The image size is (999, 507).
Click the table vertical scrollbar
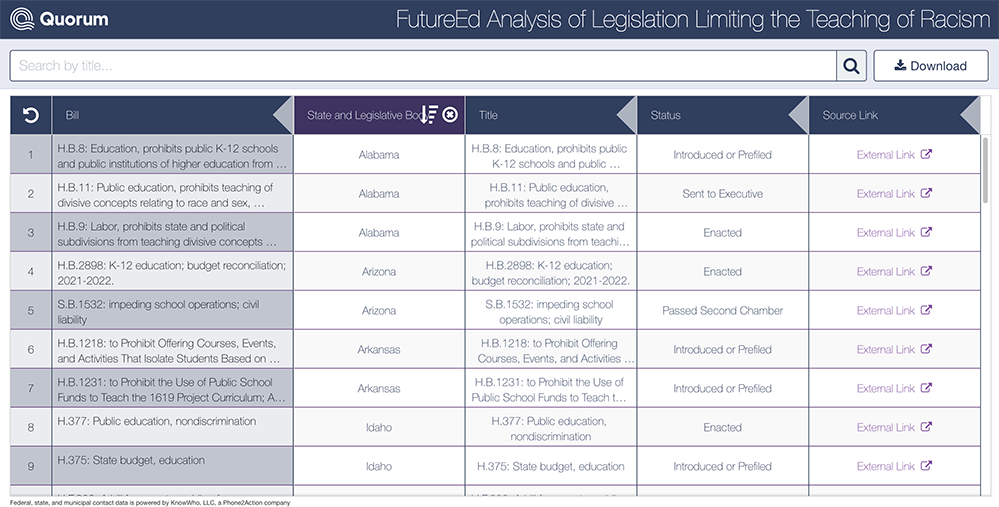986,169
